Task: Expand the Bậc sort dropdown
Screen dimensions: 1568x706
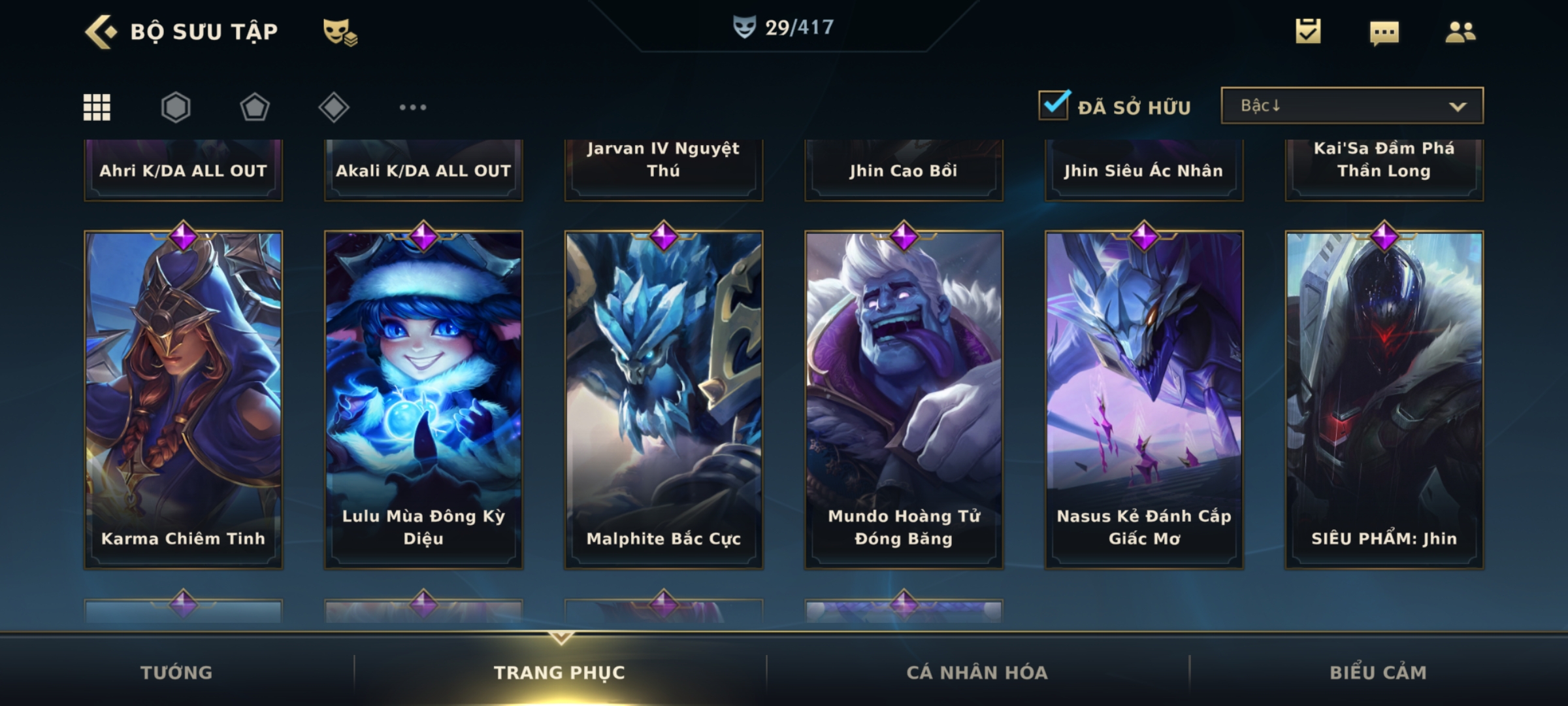Action: coord(1352,105)
